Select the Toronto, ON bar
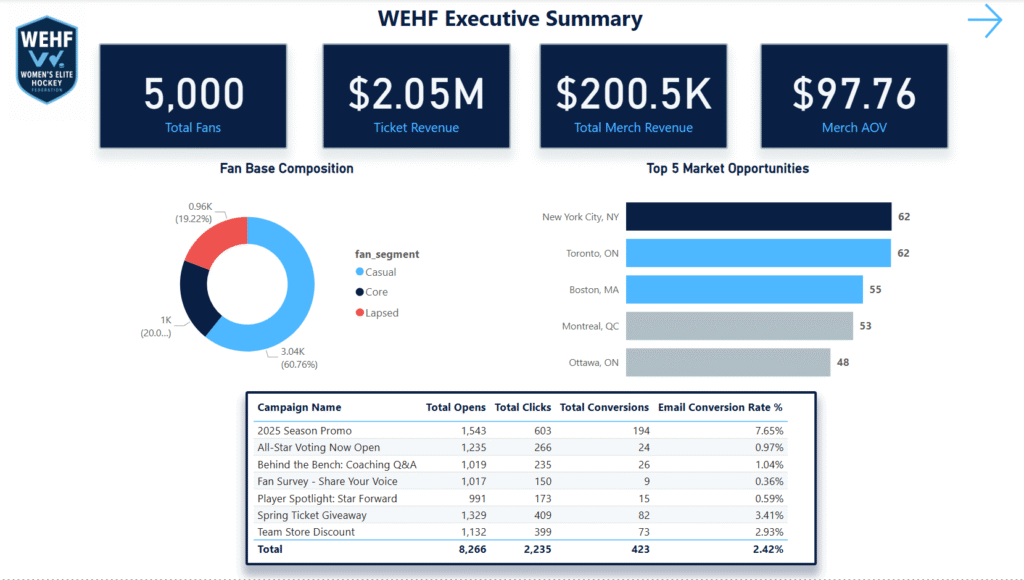This screenshot has height=580, width=1024. click(758, 253)
